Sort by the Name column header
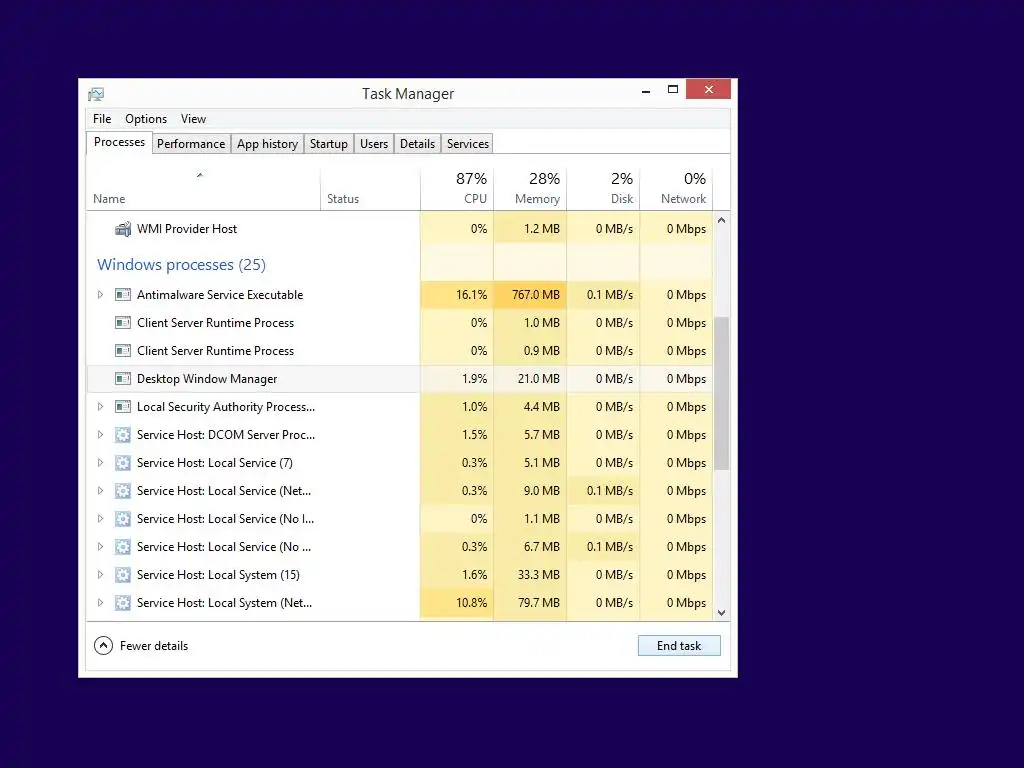Image resolution: width=1024 pixels, height=768 pixels. pos(203,189)
